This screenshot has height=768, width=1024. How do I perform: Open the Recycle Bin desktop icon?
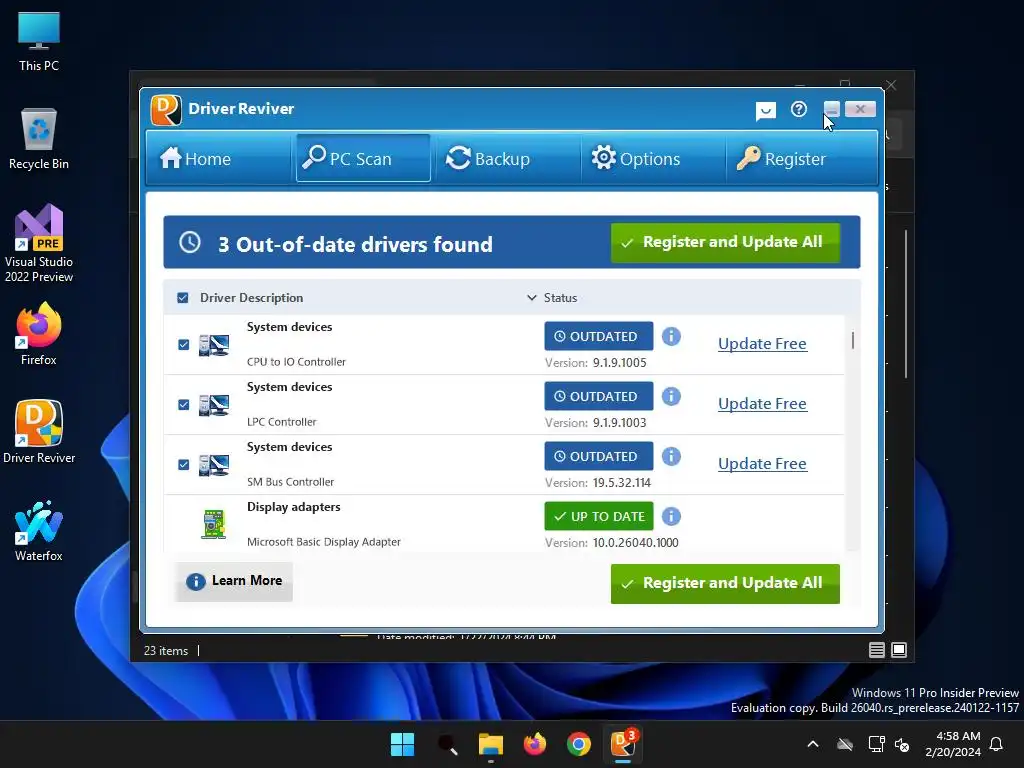[x=39, y=138]
